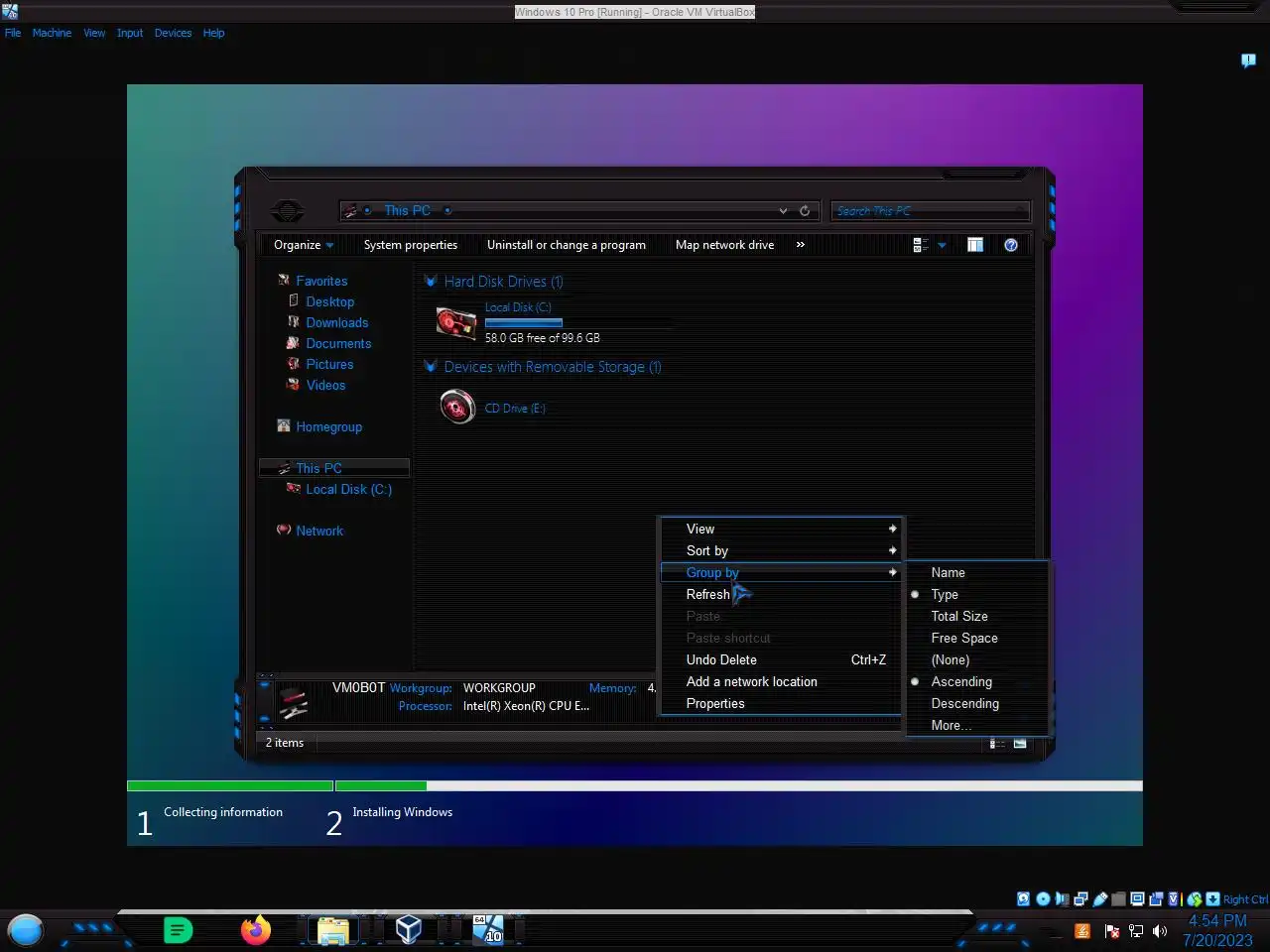
Task: Open the VirtualBox Machine menu
Action: 52,33
